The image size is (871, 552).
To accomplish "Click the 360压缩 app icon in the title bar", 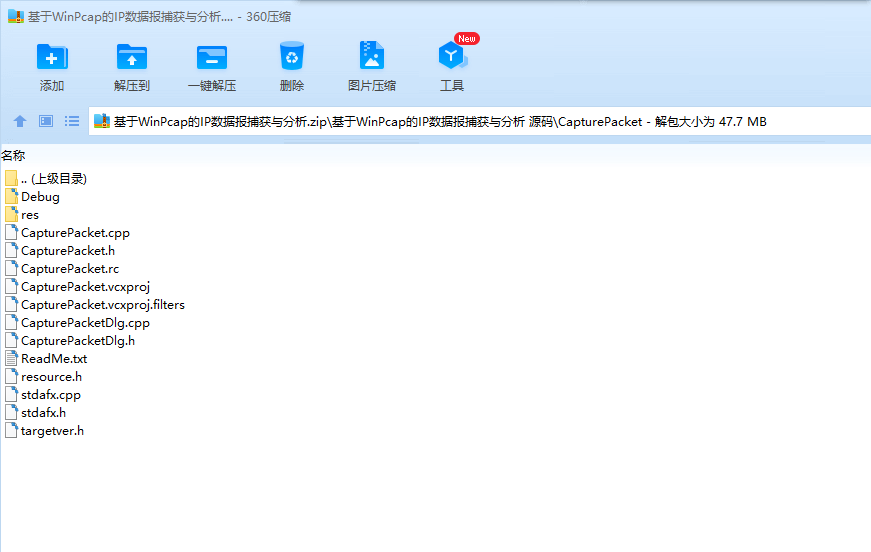I will tap(16, 17).
